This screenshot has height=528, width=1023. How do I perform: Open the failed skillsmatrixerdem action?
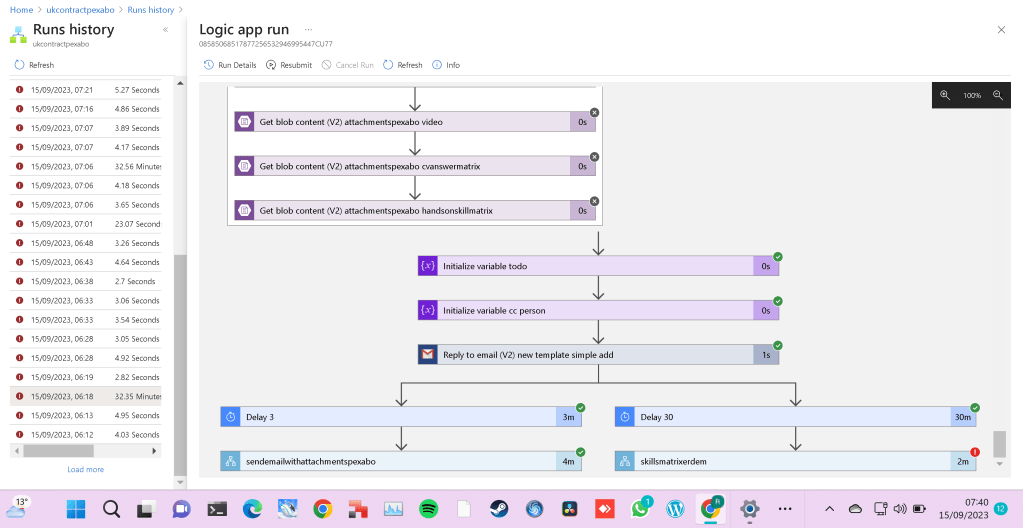(795, 461)
